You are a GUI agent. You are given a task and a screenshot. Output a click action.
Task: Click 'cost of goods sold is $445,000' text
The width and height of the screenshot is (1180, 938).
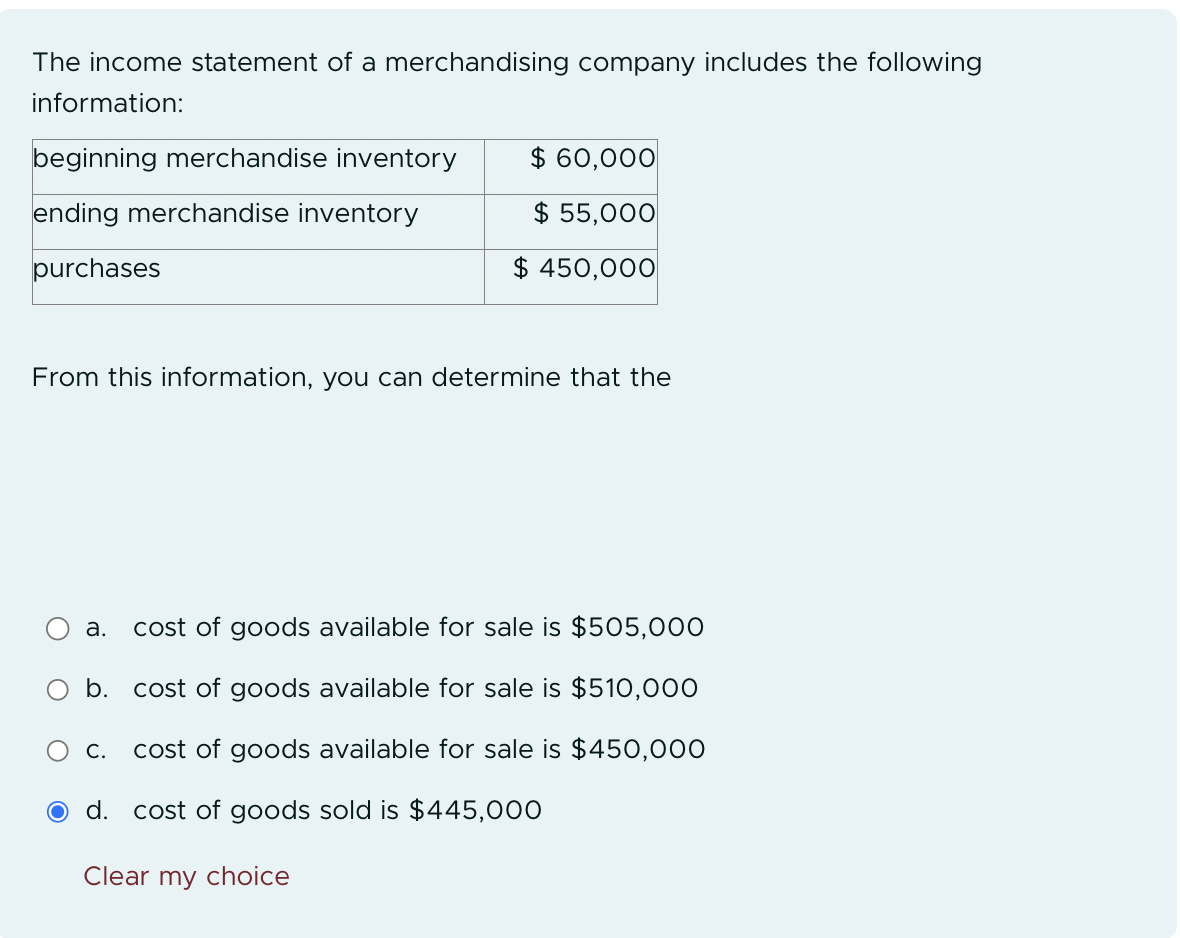(337, 810)
